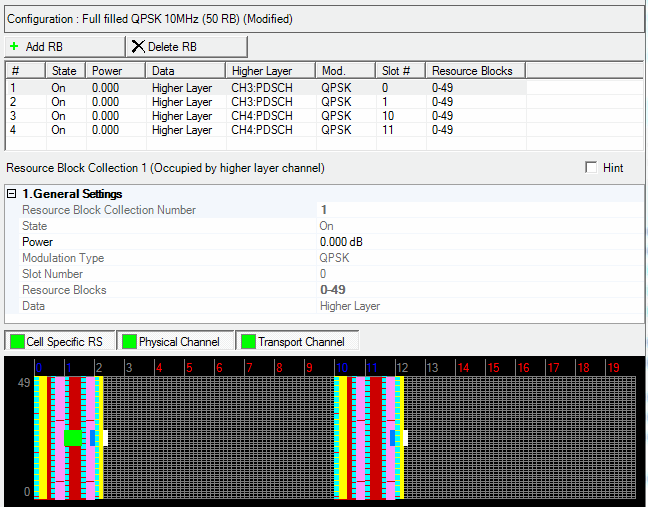Viewport: 648px width, 507px height.
Task: Click the Resource Blocks column header
Action: tap(474, 71)
